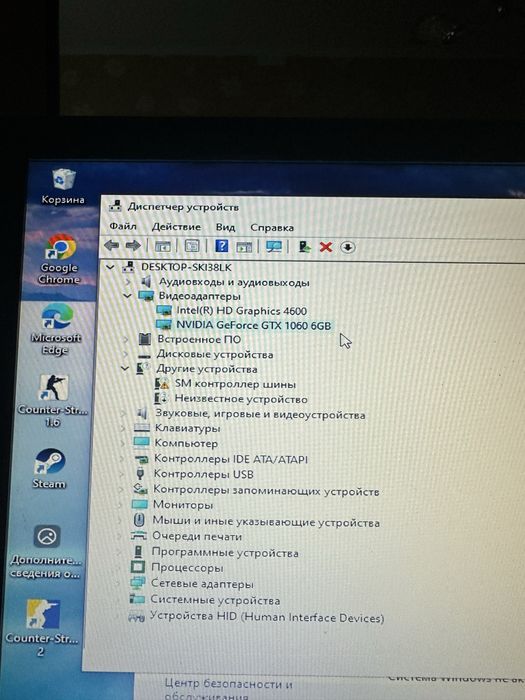525x700 pixels.
Task: Click the Процессоры chip icon
Action: (138, 567)
